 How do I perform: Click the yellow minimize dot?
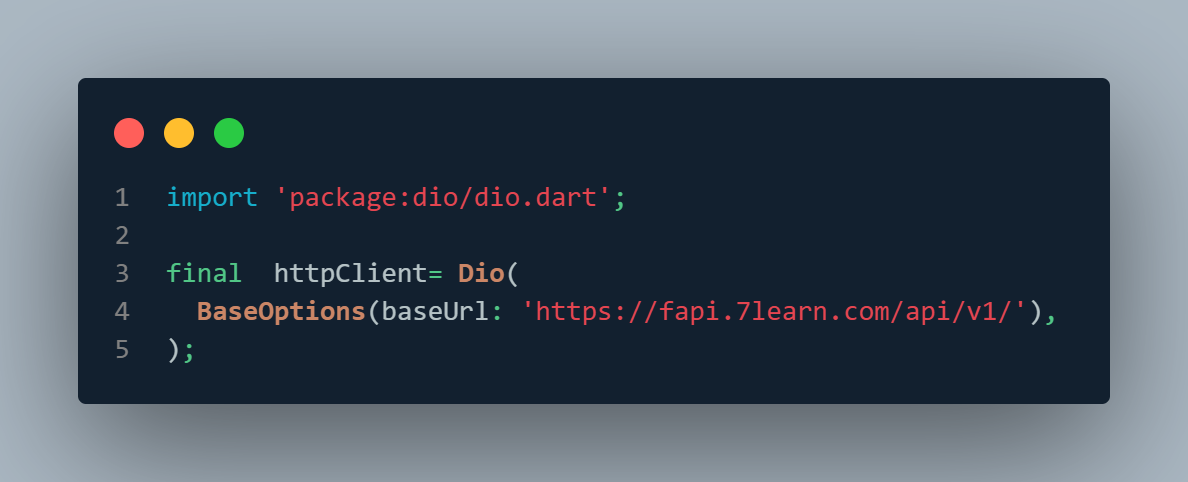(x=179, y=133)
